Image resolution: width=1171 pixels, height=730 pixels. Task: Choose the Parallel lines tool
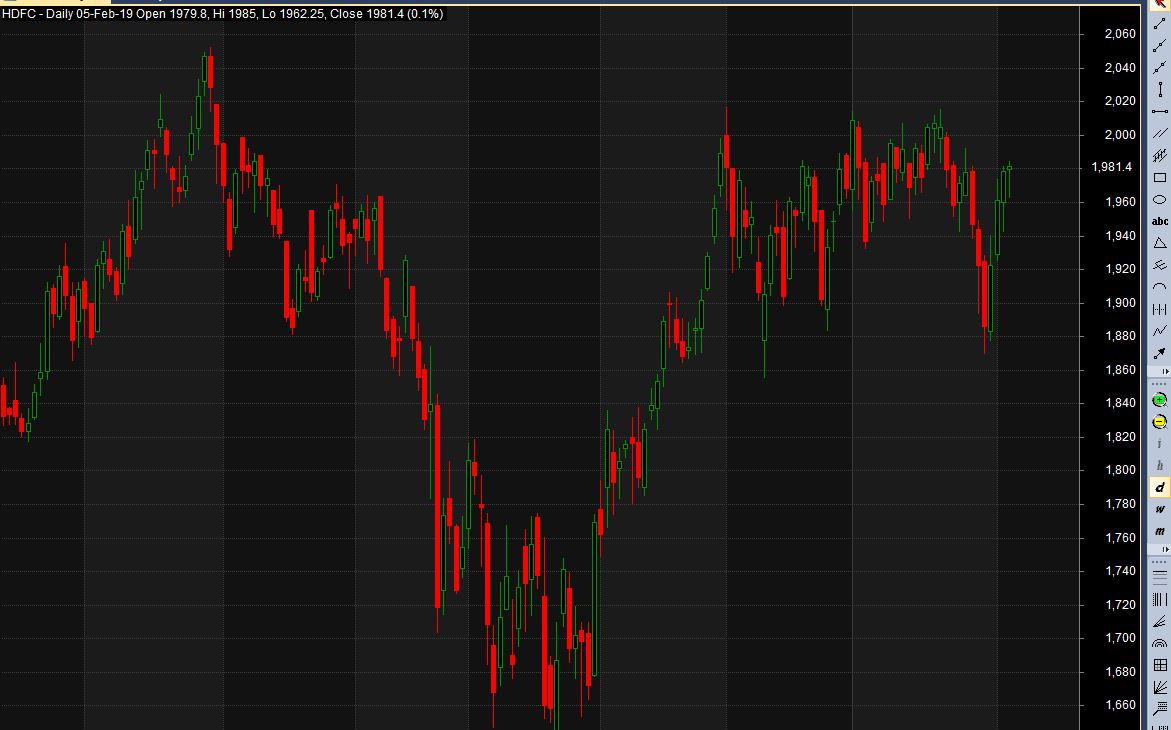pos(1160,133)
